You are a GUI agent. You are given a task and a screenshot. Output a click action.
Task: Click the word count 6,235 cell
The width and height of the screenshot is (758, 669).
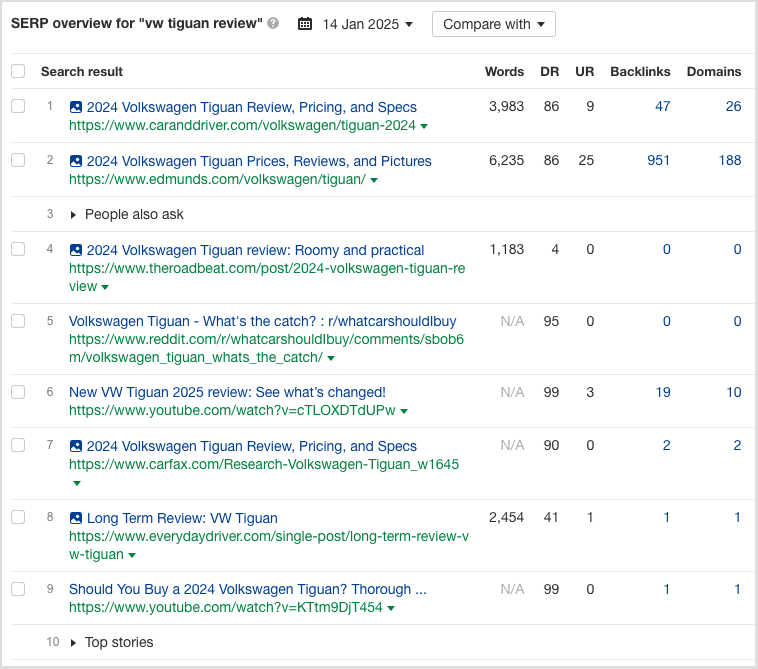(x=506, y=160)
